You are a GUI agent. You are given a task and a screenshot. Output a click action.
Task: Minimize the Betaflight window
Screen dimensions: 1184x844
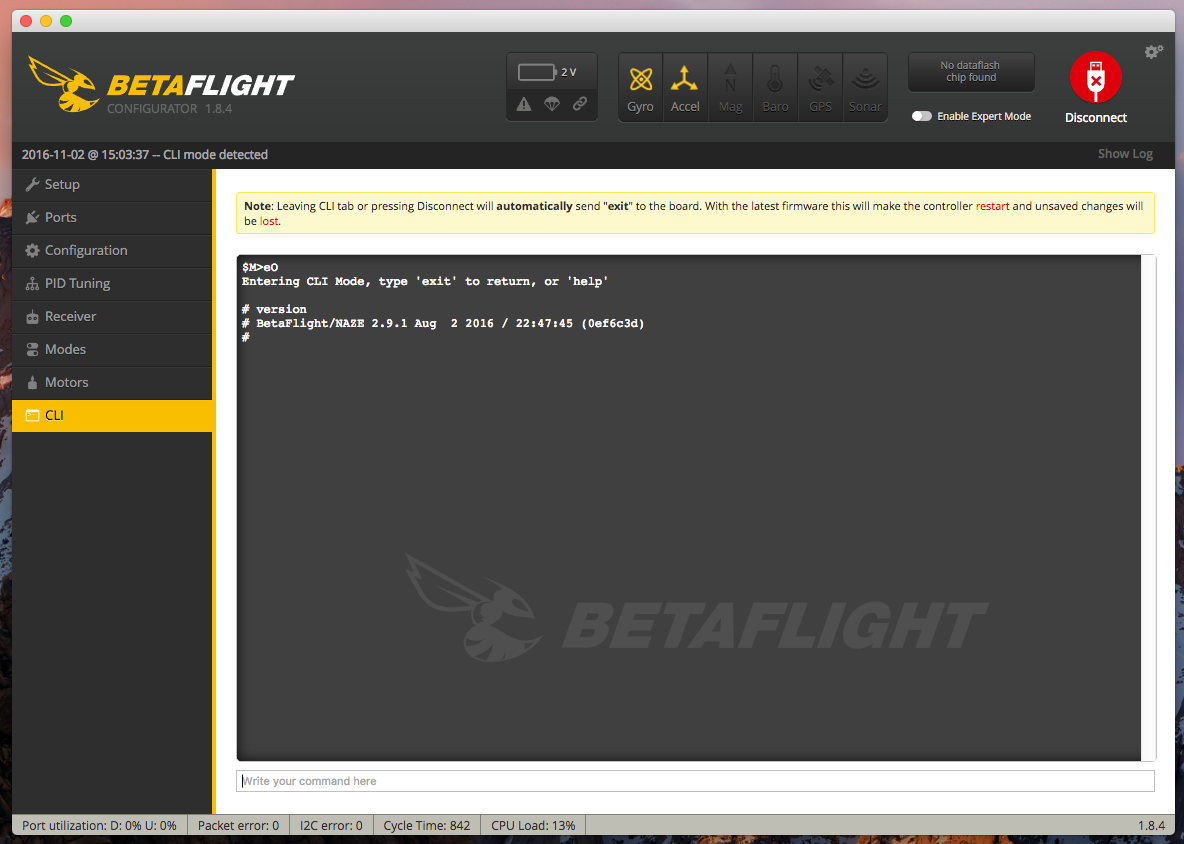[46, 21]
